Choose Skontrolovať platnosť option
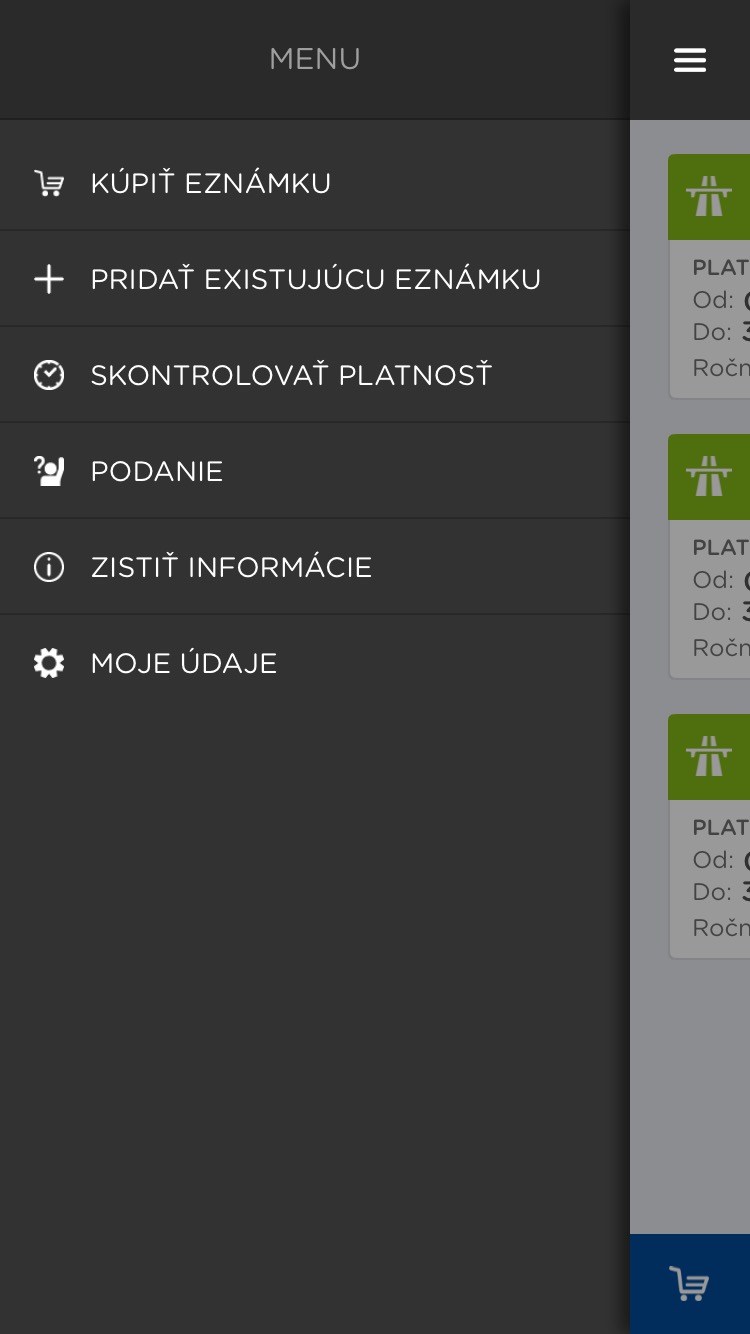 click(291, 375)
